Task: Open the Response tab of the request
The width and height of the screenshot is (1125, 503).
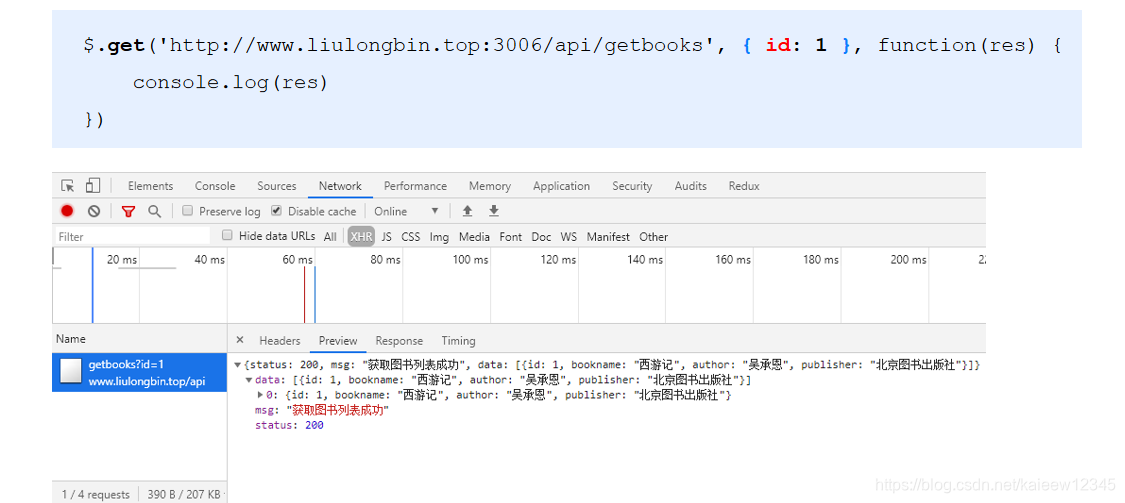Action: [x=399, y=341]
